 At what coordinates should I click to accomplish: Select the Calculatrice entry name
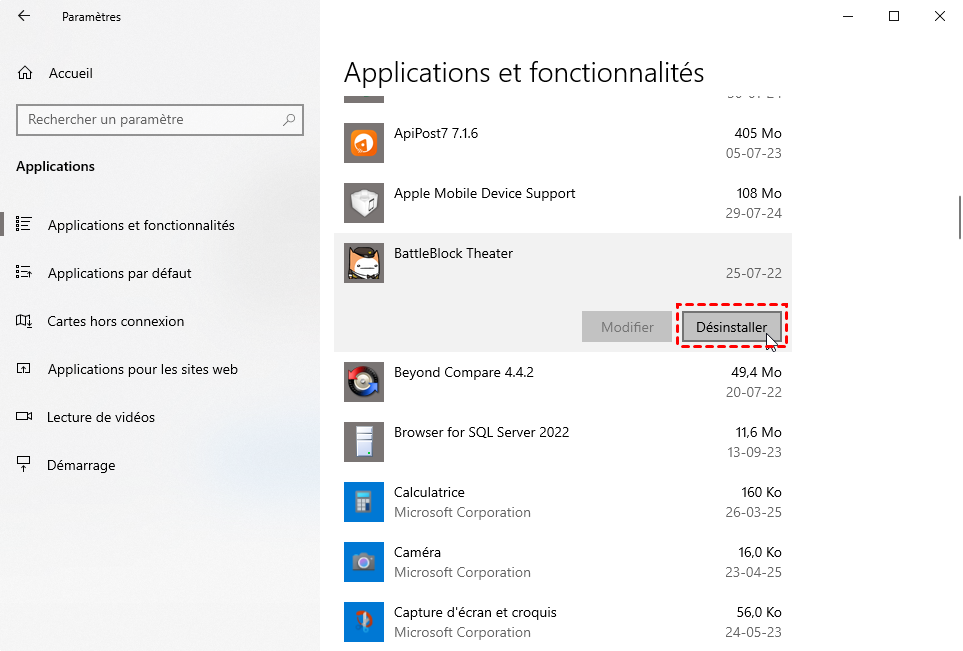(x=429, y=493)
